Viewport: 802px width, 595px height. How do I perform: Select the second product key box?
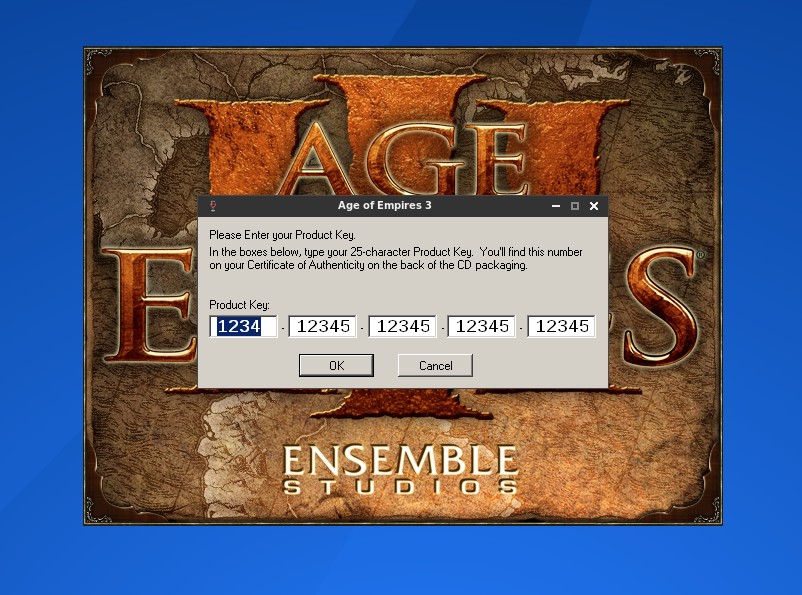point(323,326)
